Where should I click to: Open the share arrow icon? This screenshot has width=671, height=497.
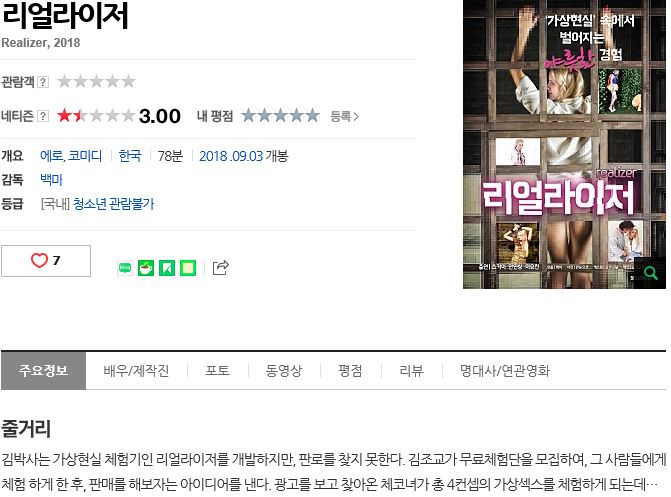click(221, 268)
